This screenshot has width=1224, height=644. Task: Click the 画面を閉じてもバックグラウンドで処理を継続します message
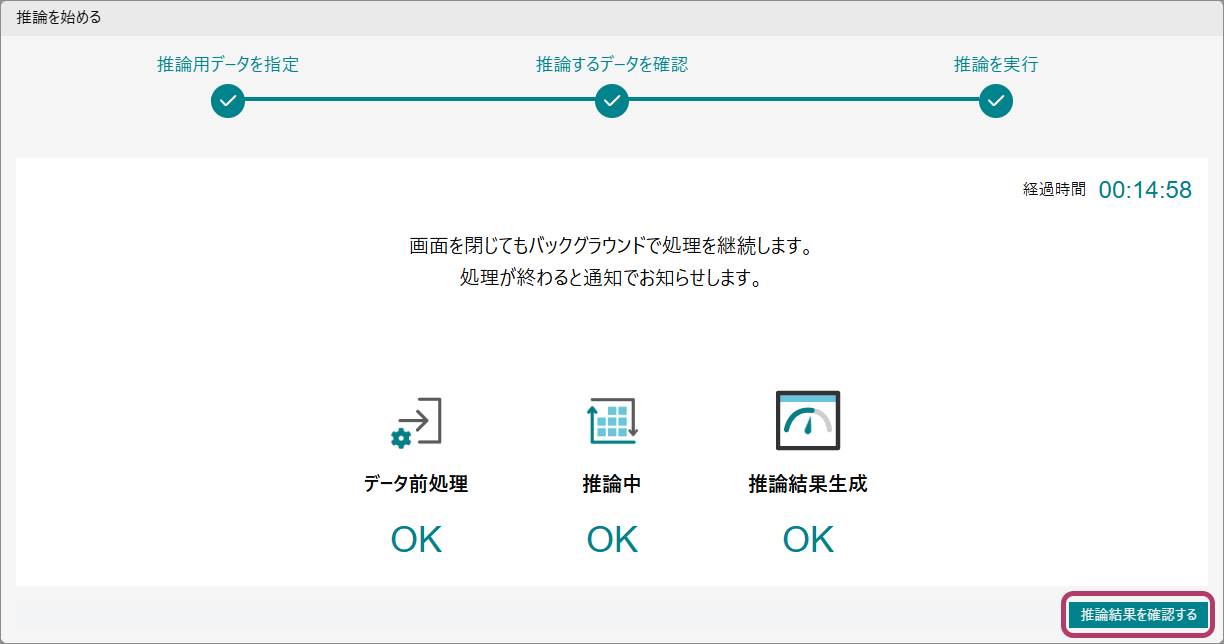(x=612, y=246)
